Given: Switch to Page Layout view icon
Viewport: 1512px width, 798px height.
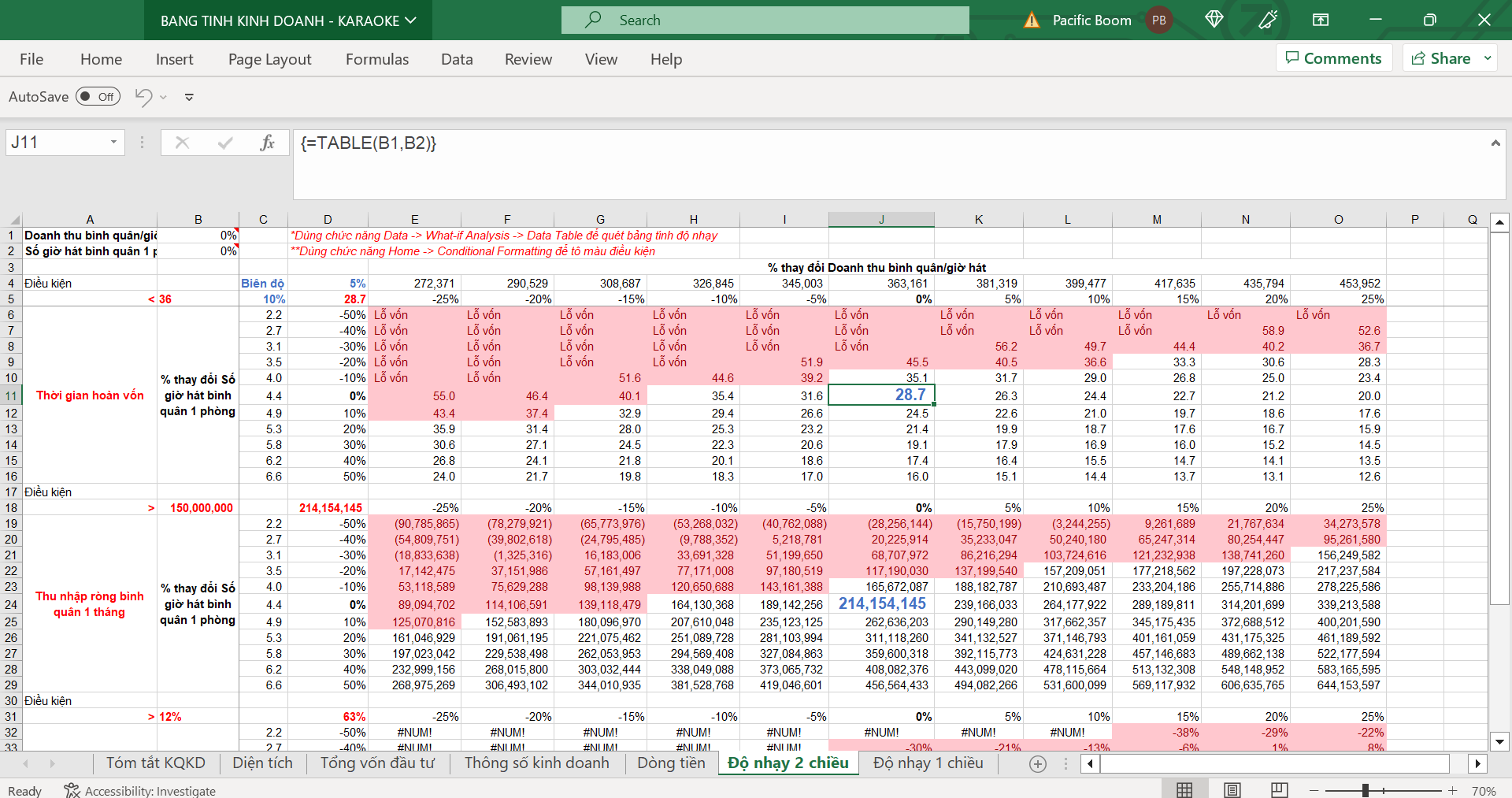Looking at the screenshot, I should tap(1232, 790).
